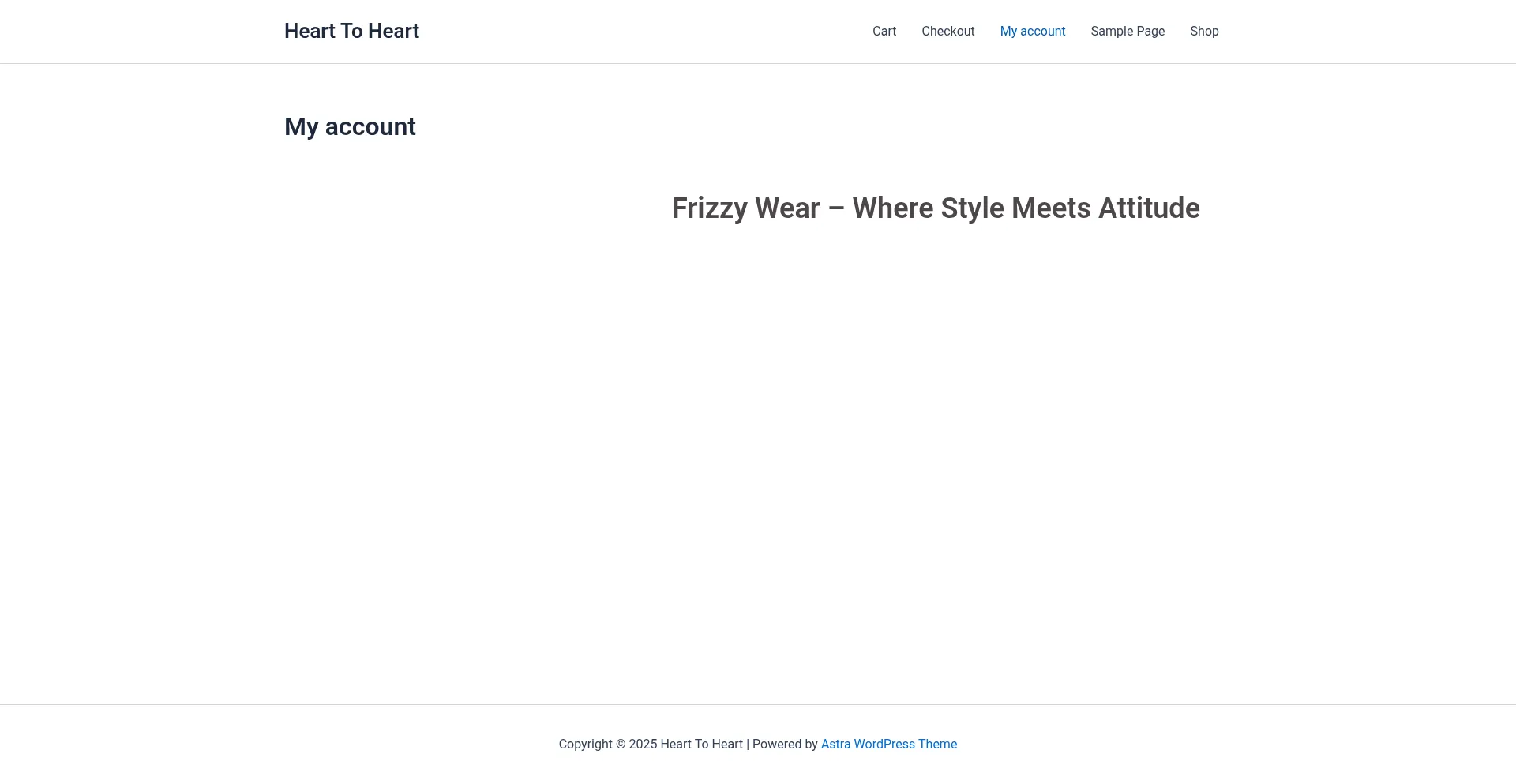Select the My account page heading
The width and height of the screenshot is (1516, 784).
pyautogui.click(x=350, y=126)
